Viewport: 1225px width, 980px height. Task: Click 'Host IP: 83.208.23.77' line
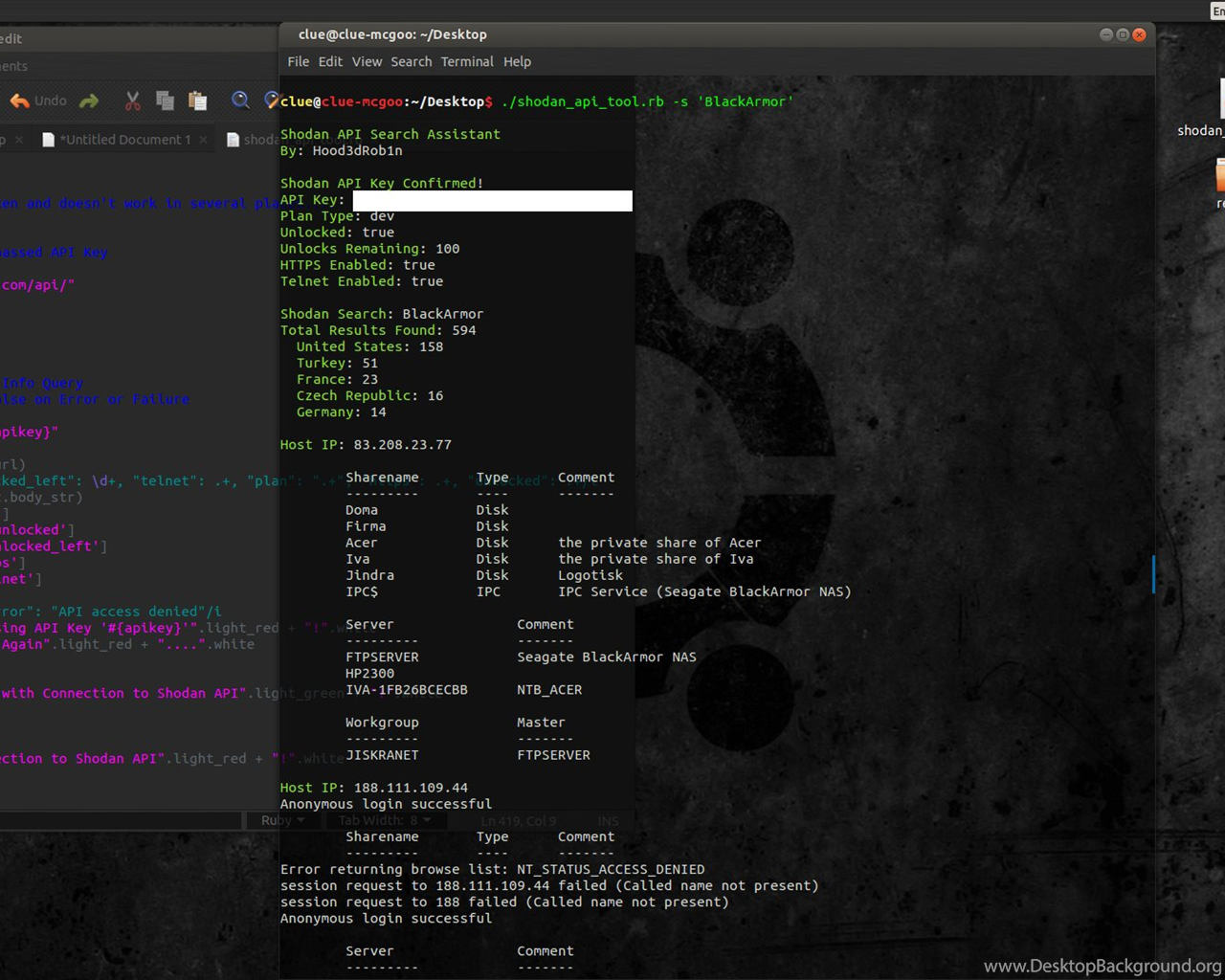[x=366, y=444]
